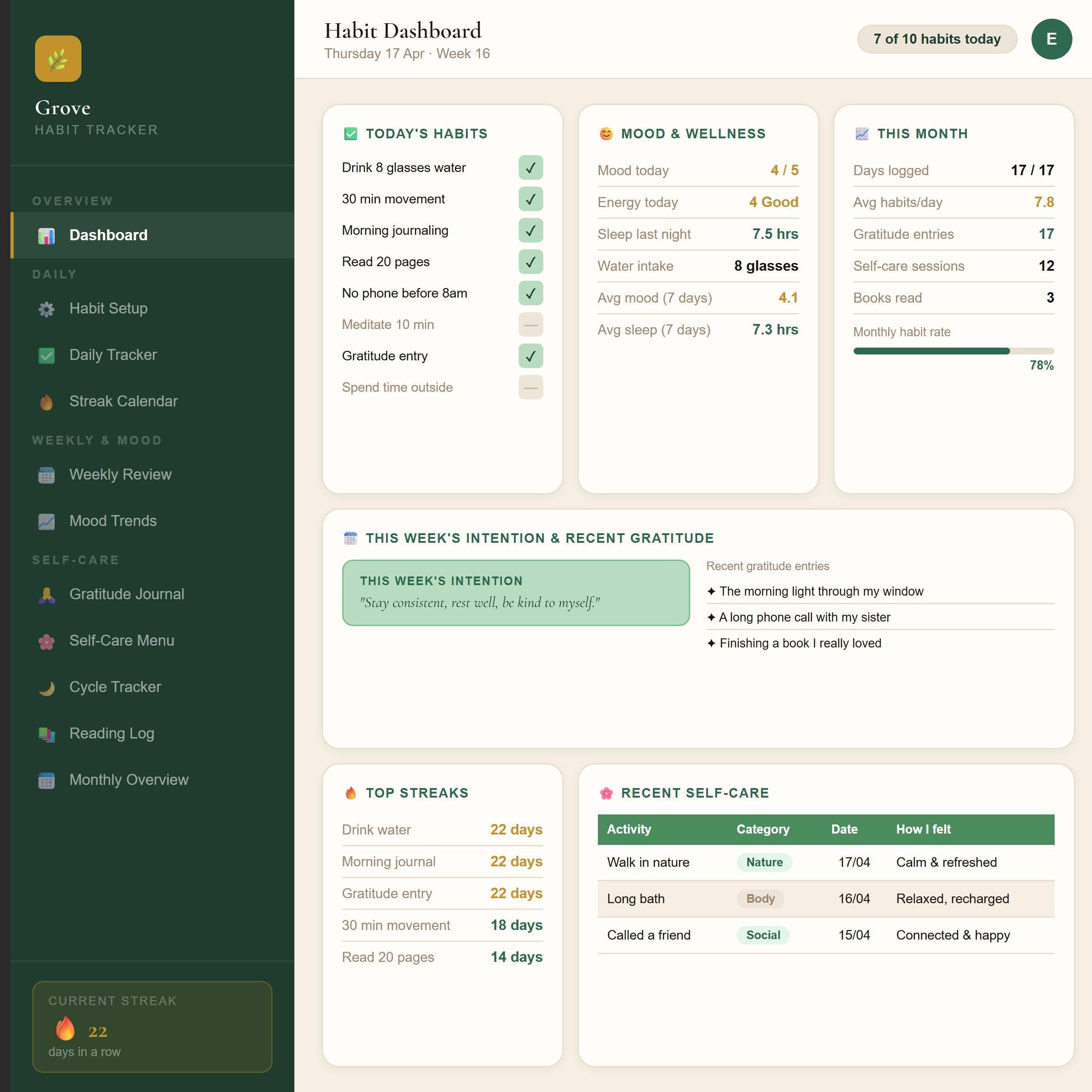
Task: Go to Monthly Overview
Action: click(x=152, y=780)
